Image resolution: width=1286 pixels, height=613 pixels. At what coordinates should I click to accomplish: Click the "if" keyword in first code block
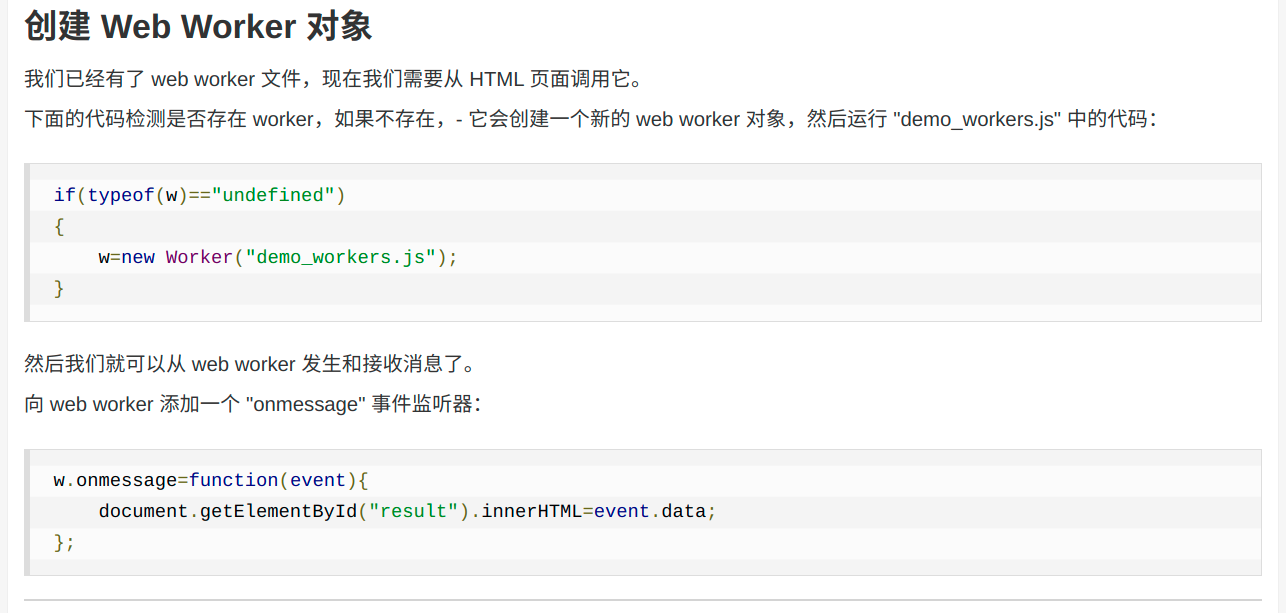pyautogui.click(x=64, y=195)
